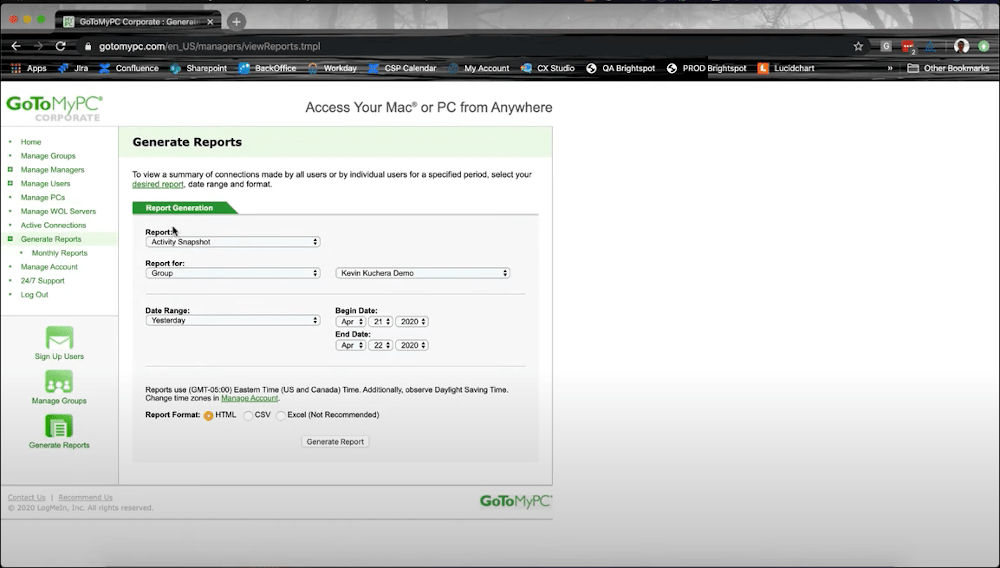
Task: Open Monthly Reports in sidebar
Action: (x=59, y=253)
